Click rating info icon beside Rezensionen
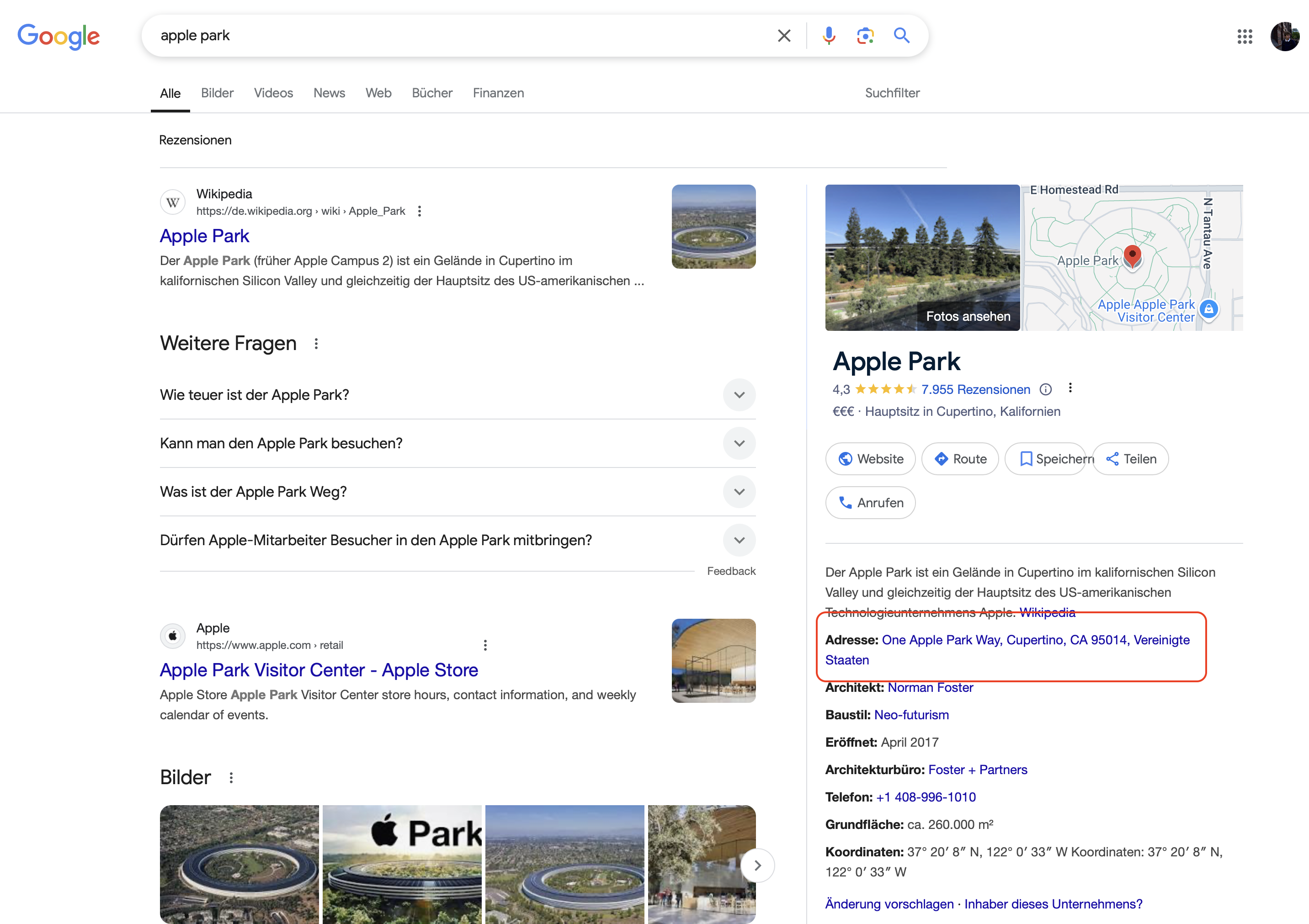 (x=1045, y=389)
